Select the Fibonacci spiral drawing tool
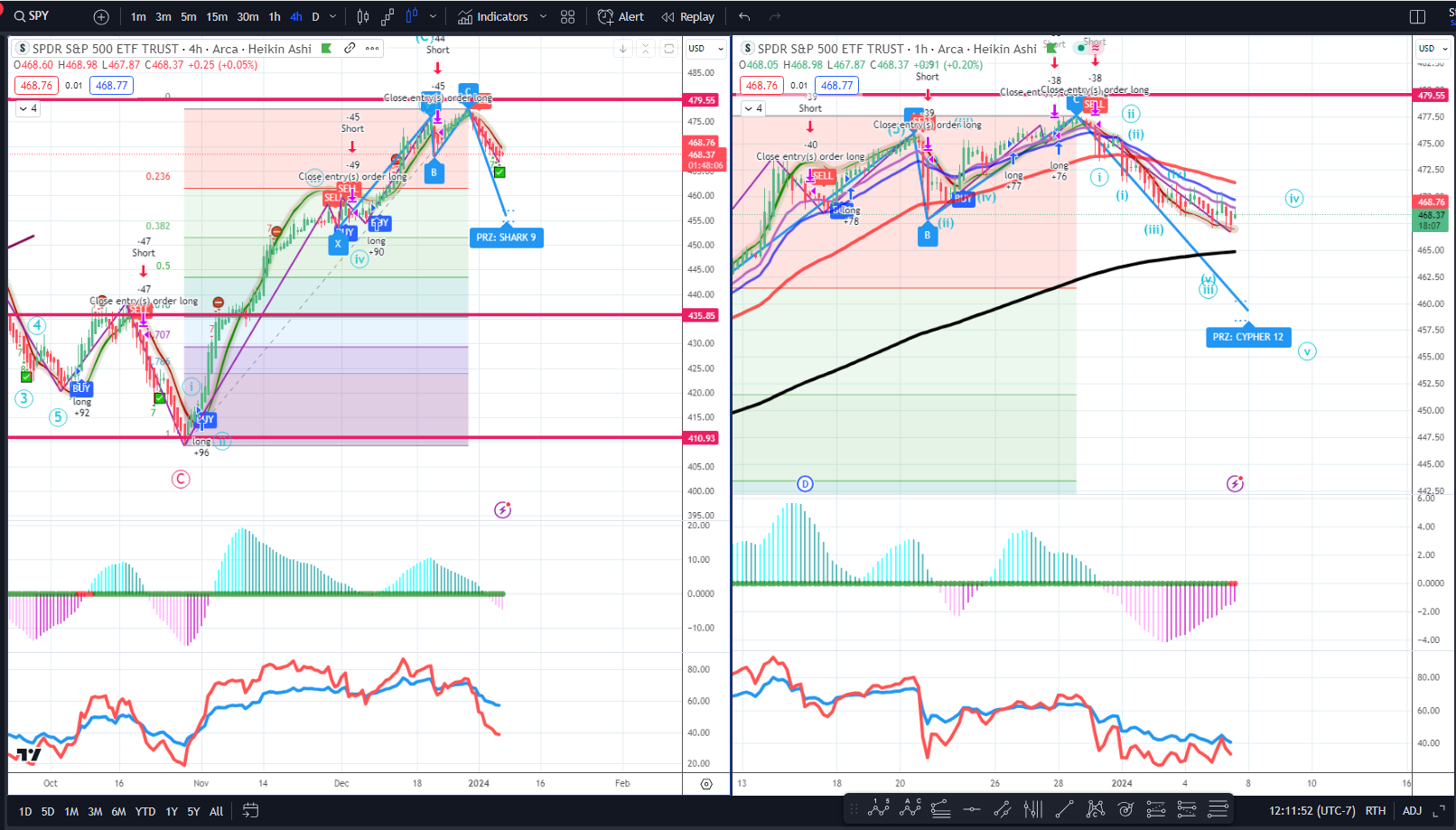1456x830 pixels. click(x=1125, y=809)
